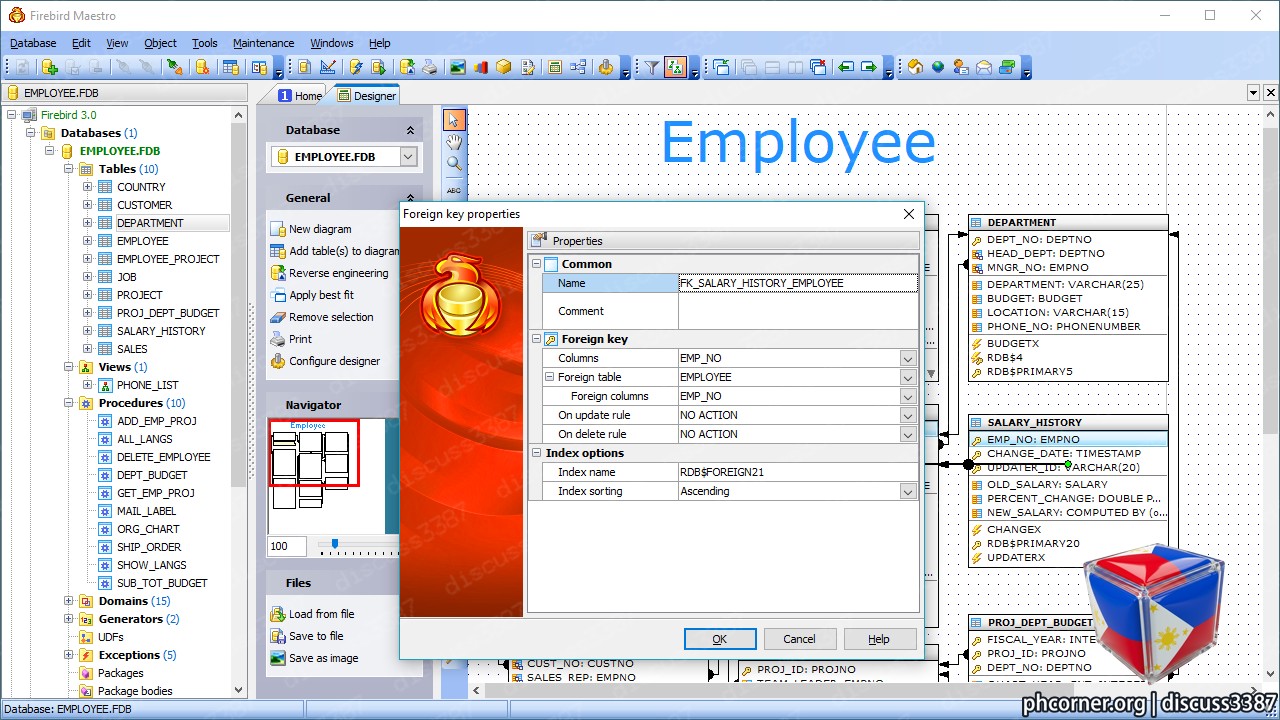Click the globe toolbar icon
1280x720 pixels.
click(938, 67)
